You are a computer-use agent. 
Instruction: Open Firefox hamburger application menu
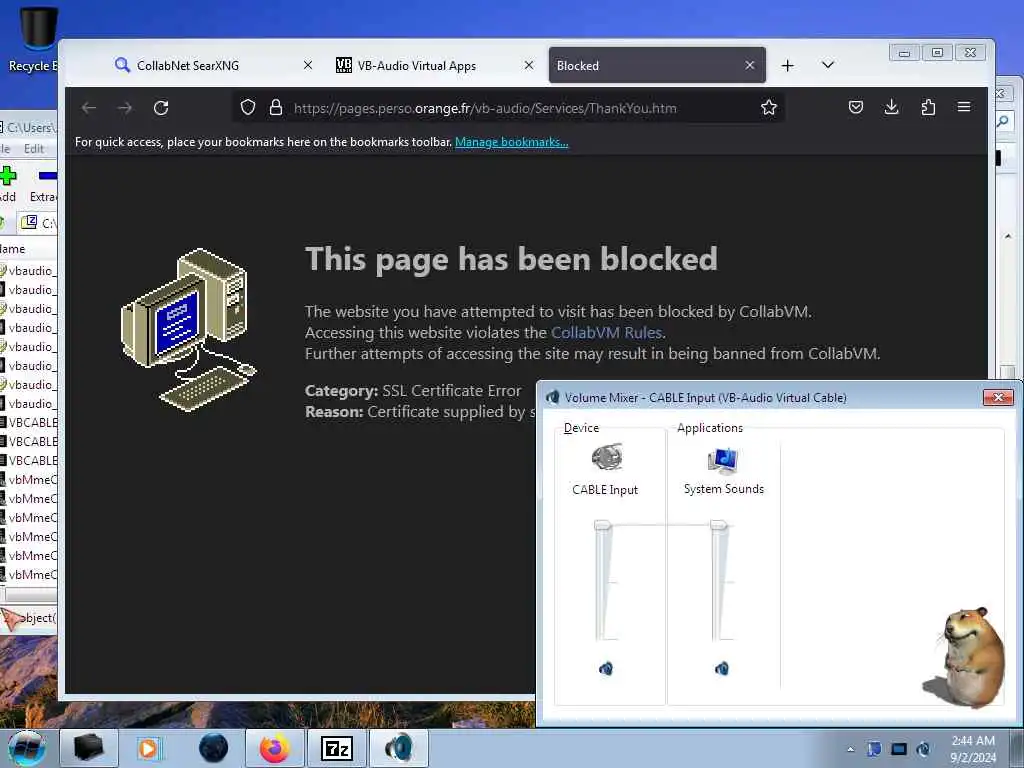click(x=964, y=107)
